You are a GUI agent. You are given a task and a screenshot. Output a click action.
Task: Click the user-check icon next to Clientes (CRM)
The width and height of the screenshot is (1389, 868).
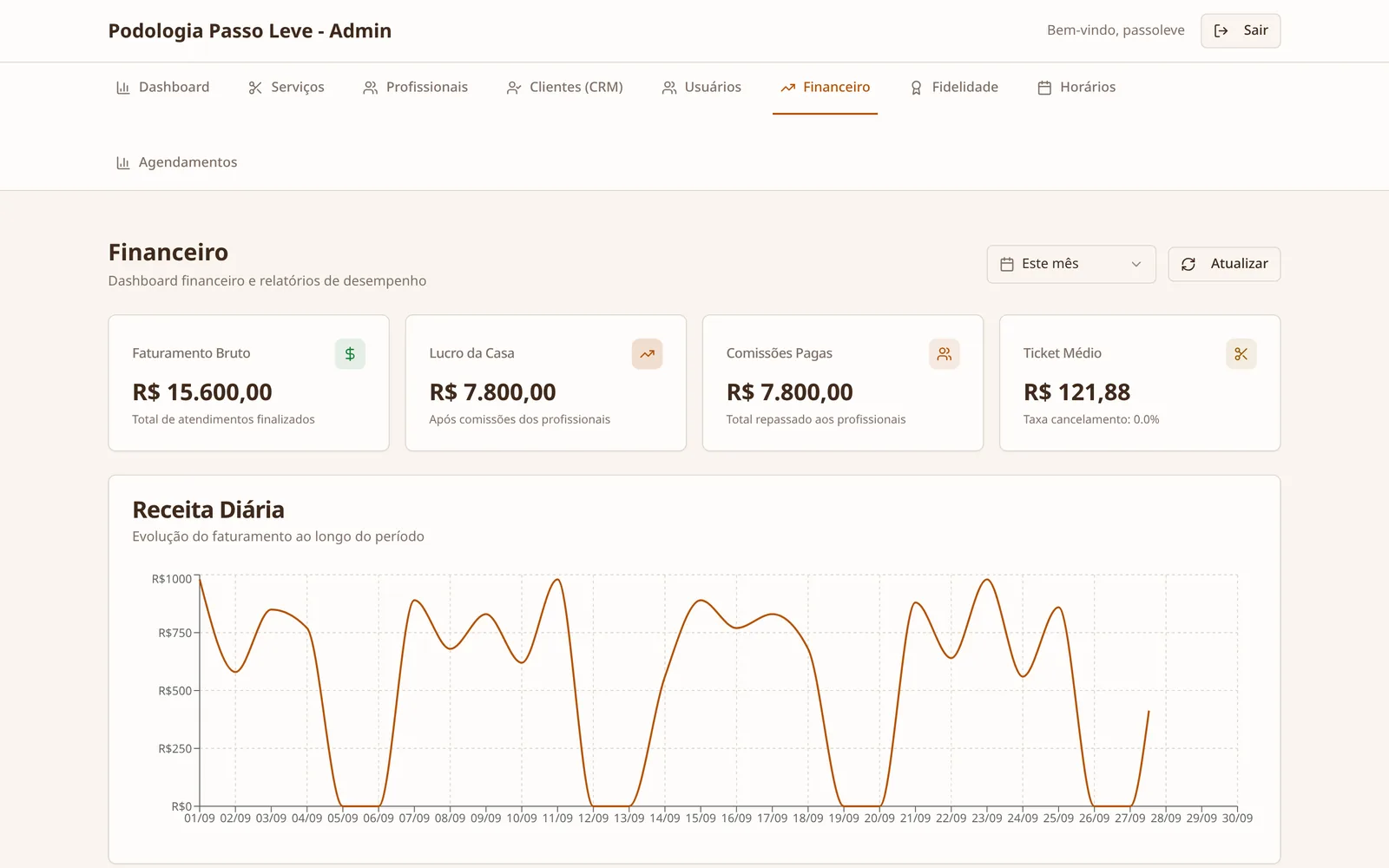coord(514,88)
